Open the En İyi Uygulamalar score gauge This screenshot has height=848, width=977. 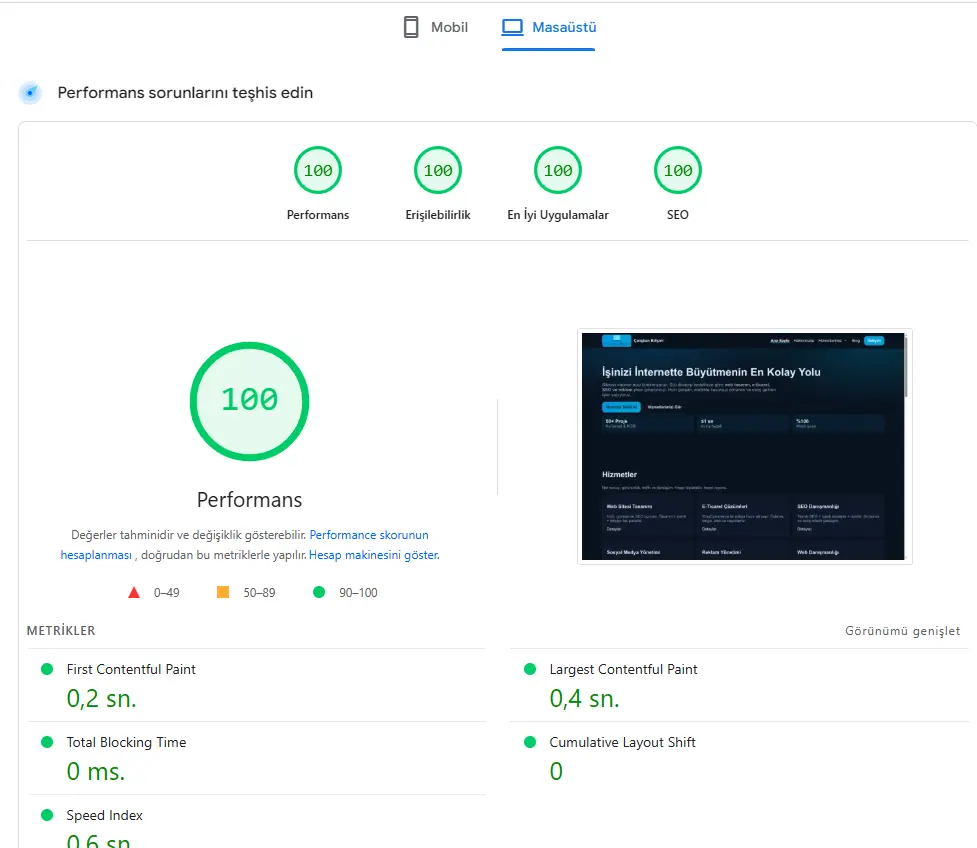point(558,171)
